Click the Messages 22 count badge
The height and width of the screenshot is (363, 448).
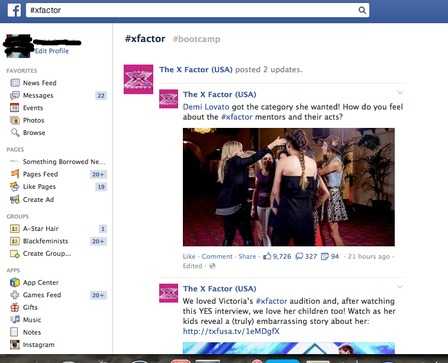(101, 96)
